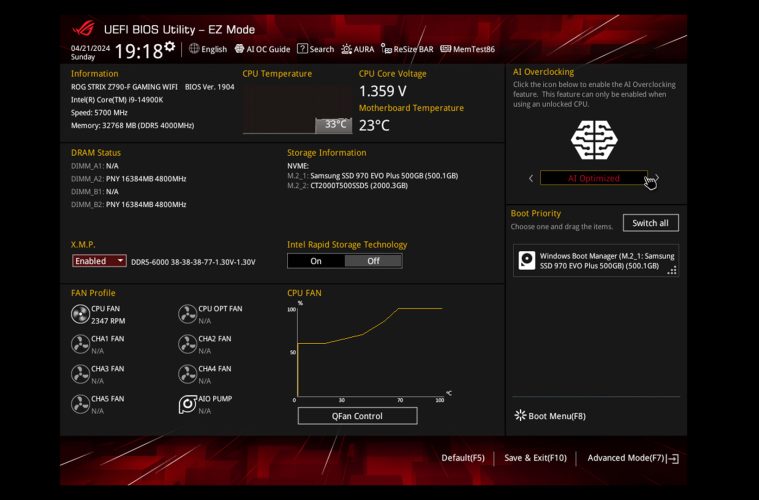Viewport: 759px width, 500px height.
Task: Click the Windows Boot Manager disk icon
Action: coord(527,260)
